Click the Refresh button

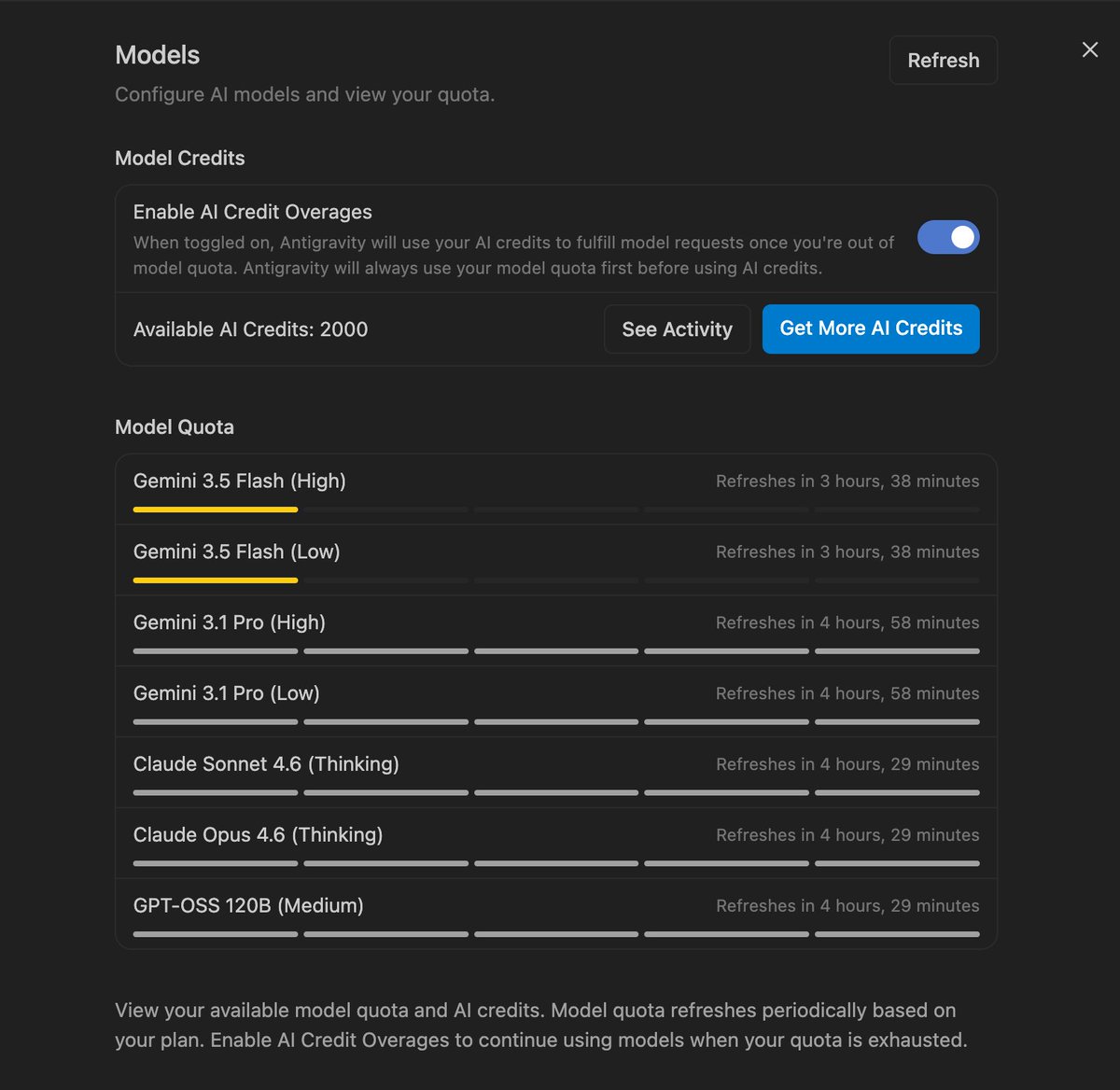point(943,61)
